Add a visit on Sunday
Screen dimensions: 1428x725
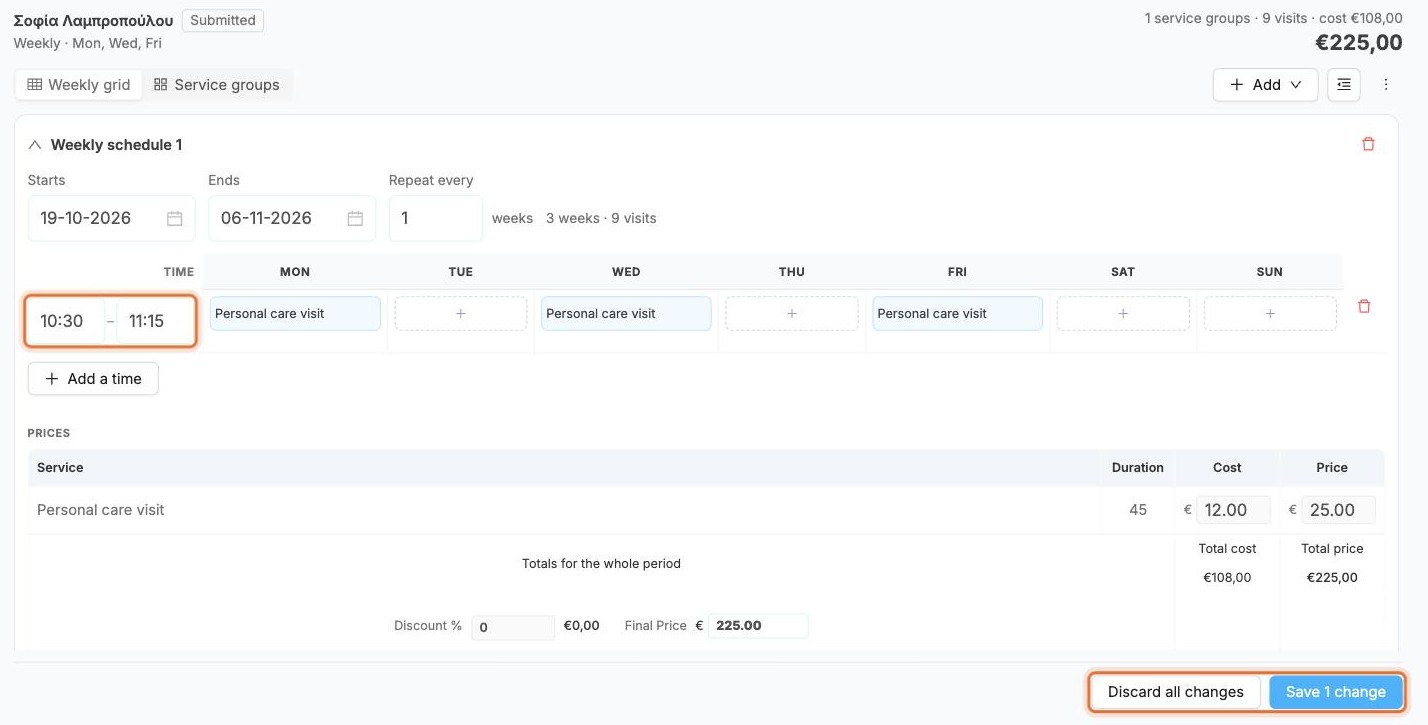1270,314
